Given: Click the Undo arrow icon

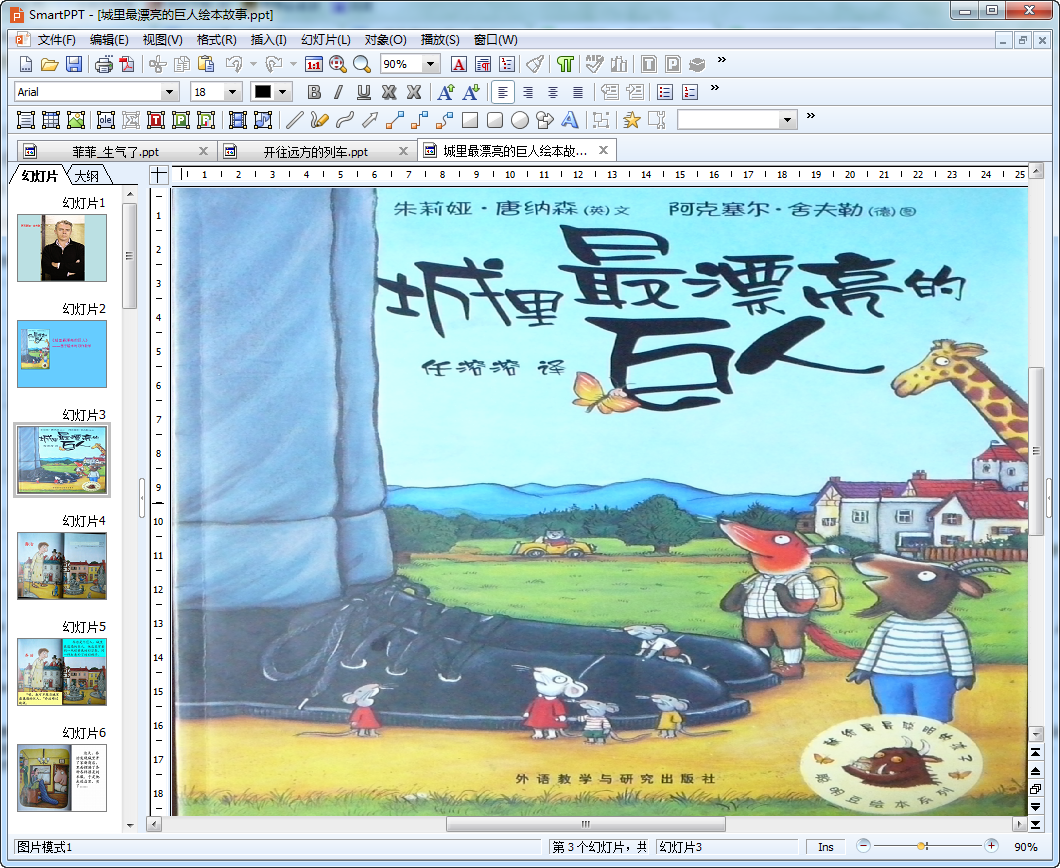Looking at the screenshot, I should pyautogui.click(x=235, y=64).
